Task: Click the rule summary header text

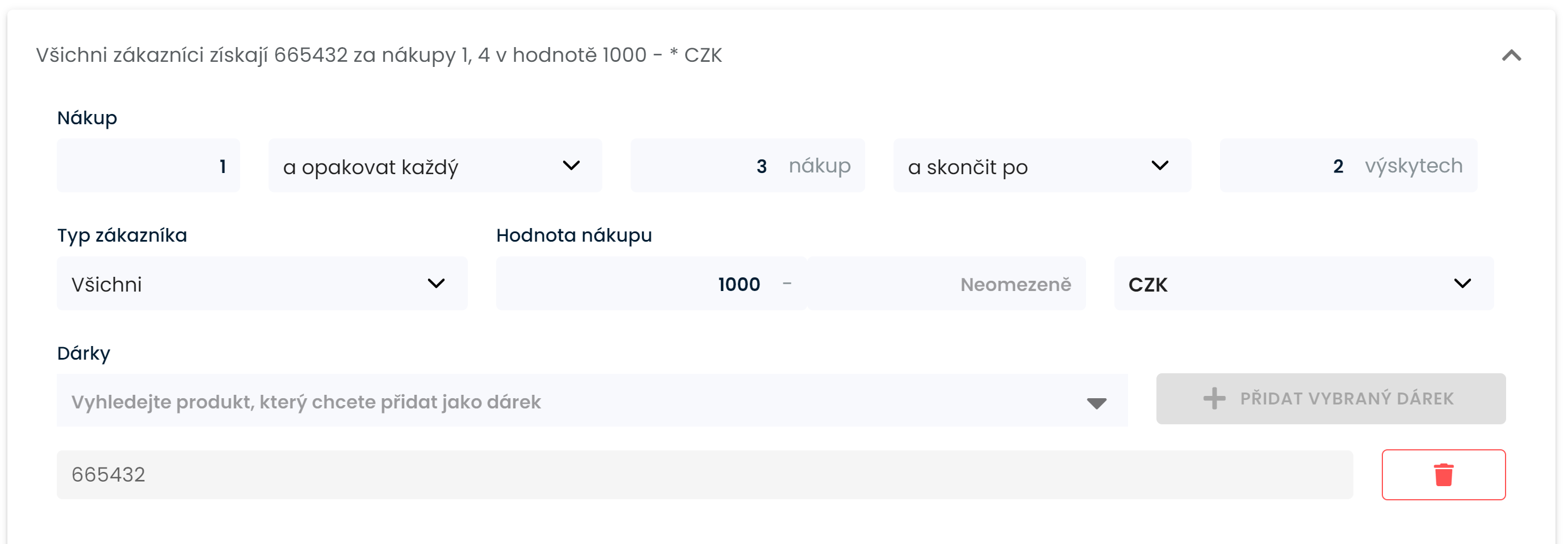Action: [x=379, y=56]
